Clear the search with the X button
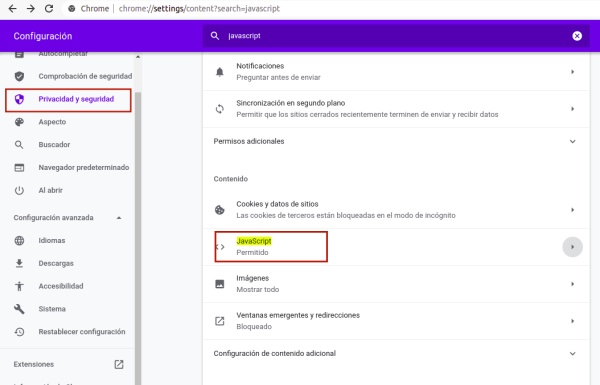600x385 pixels. 577,36
